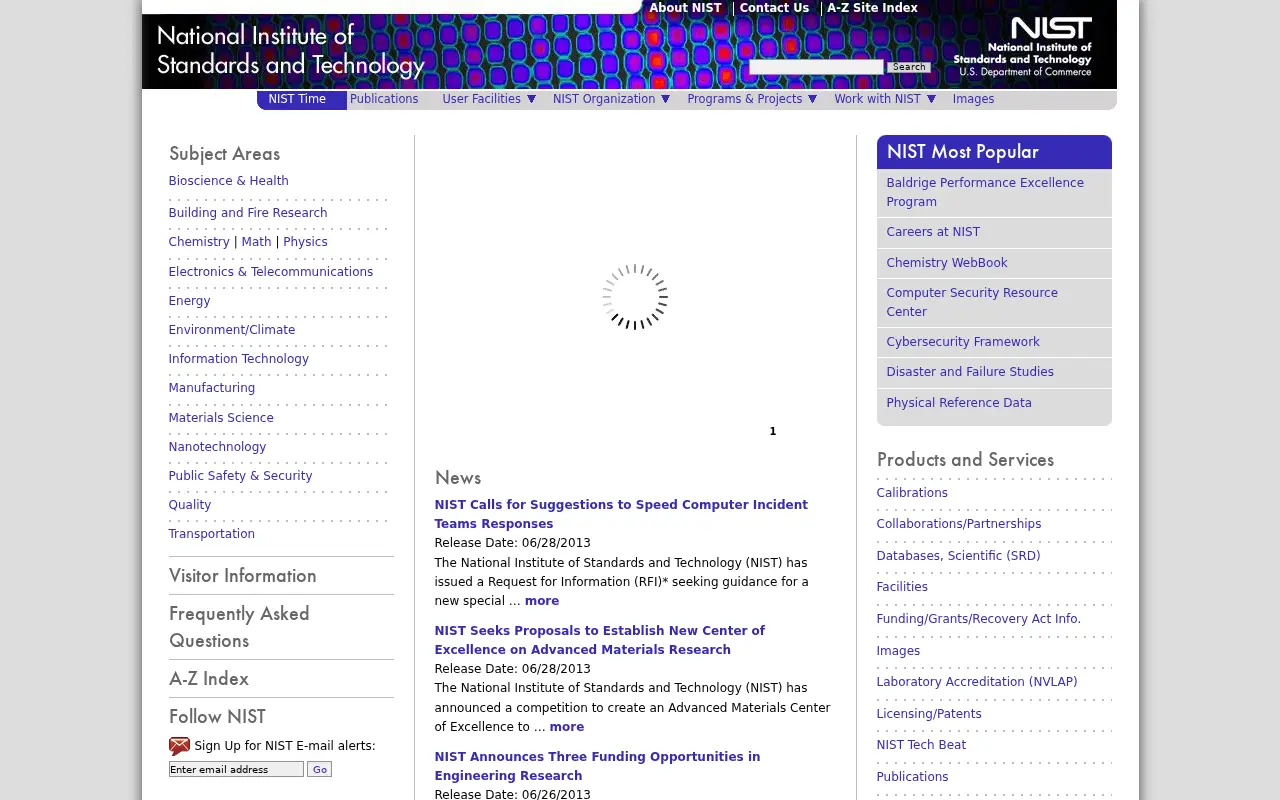Open Cybersecurity Framework link

(x=963, y=342)
